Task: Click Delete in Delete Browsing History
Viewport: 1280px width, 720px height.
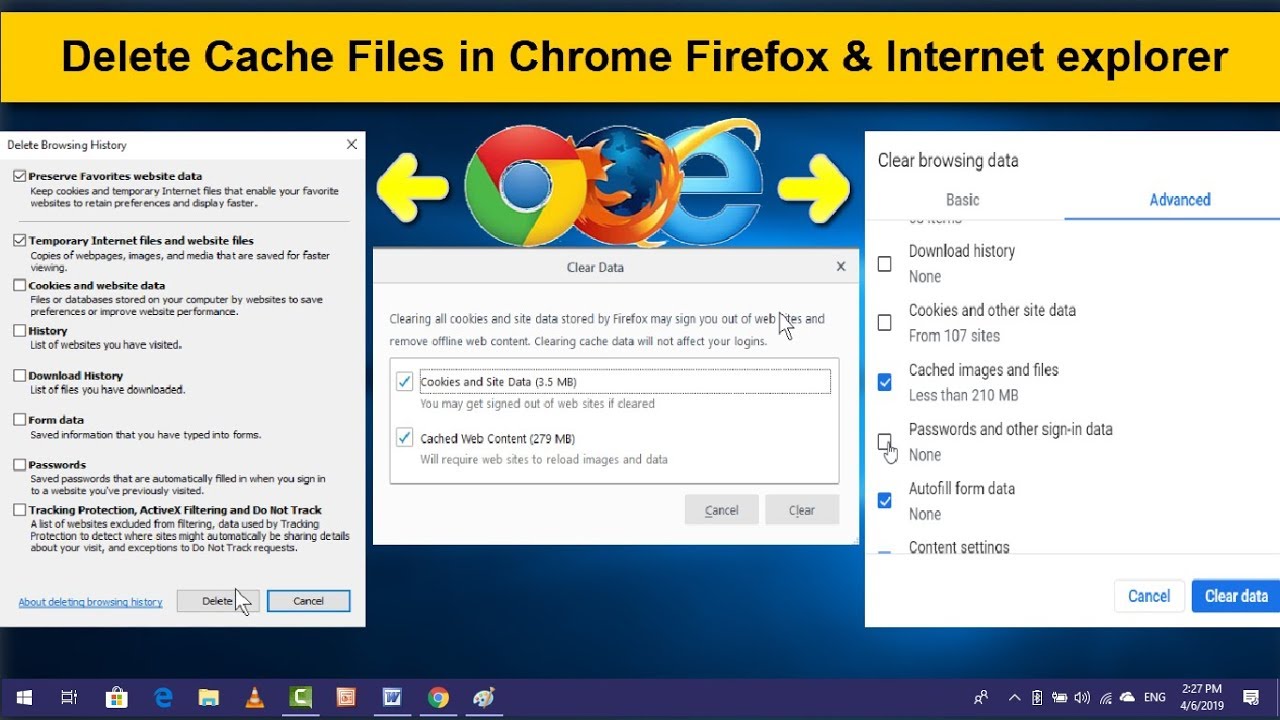Action: tap(218, 601)
